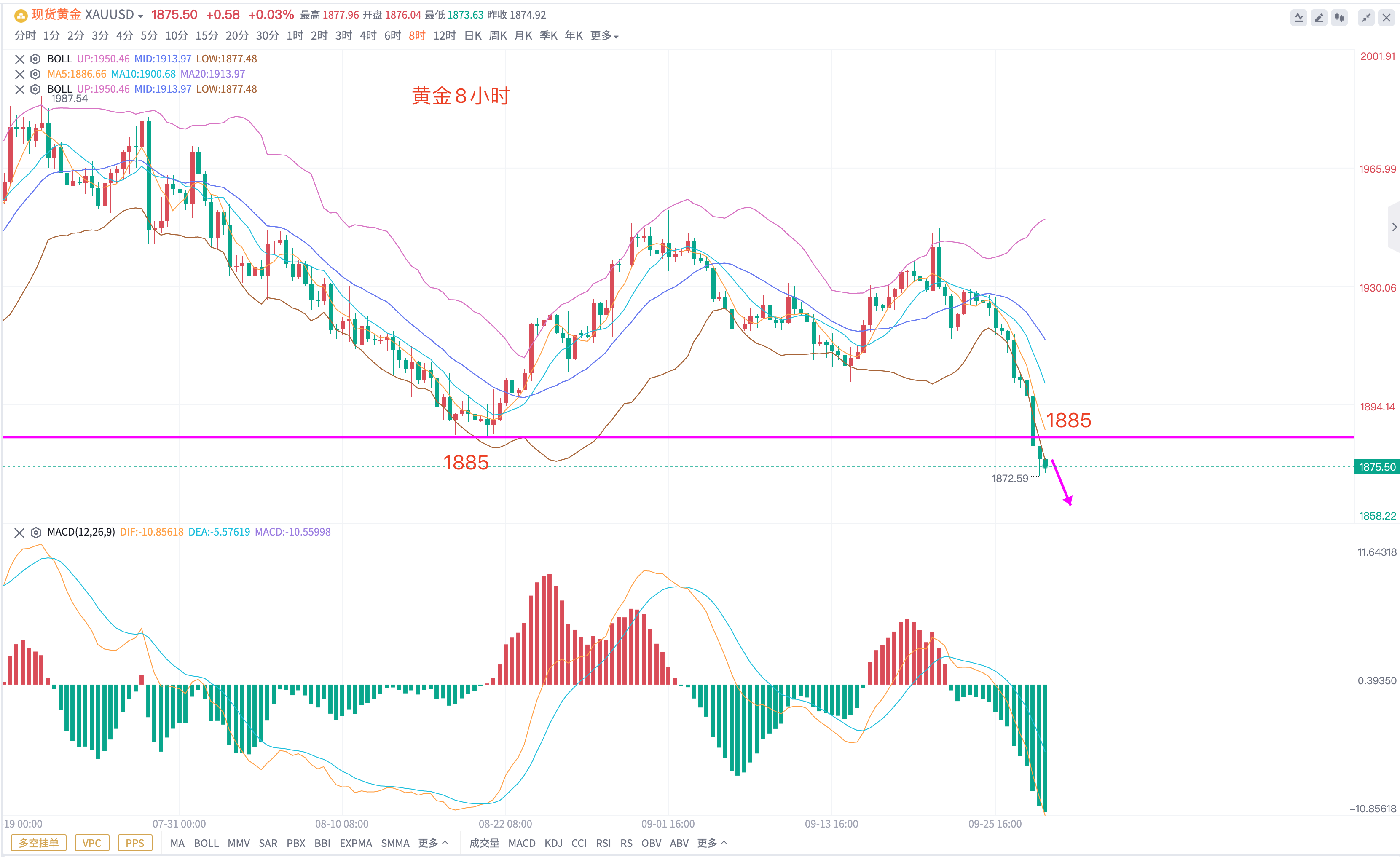Open the 更多 timeframe dropdown
Screen dimensions: 1400x857
(x=604, y=36)
